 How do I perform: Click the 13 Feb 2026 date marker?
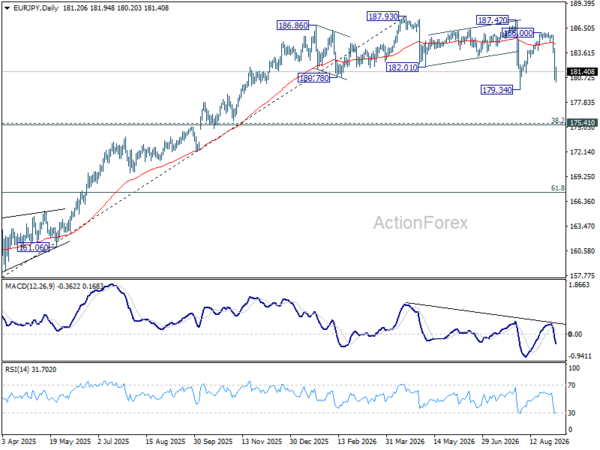pyautogui.click(x=356, y=442)
